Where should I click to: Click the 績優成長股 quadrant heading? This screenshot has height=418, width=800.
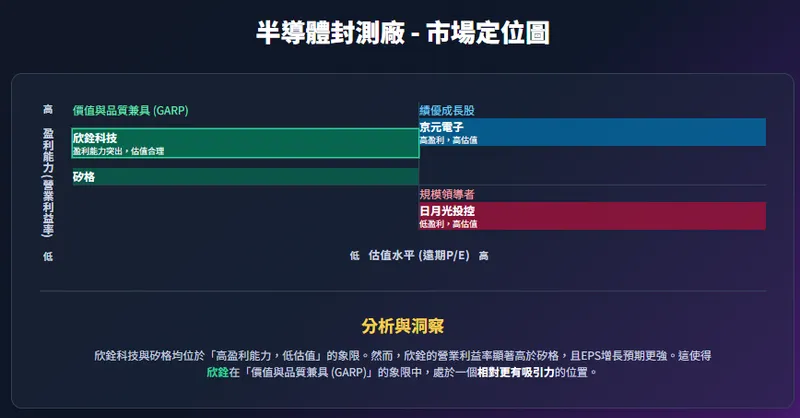(448, 110)
